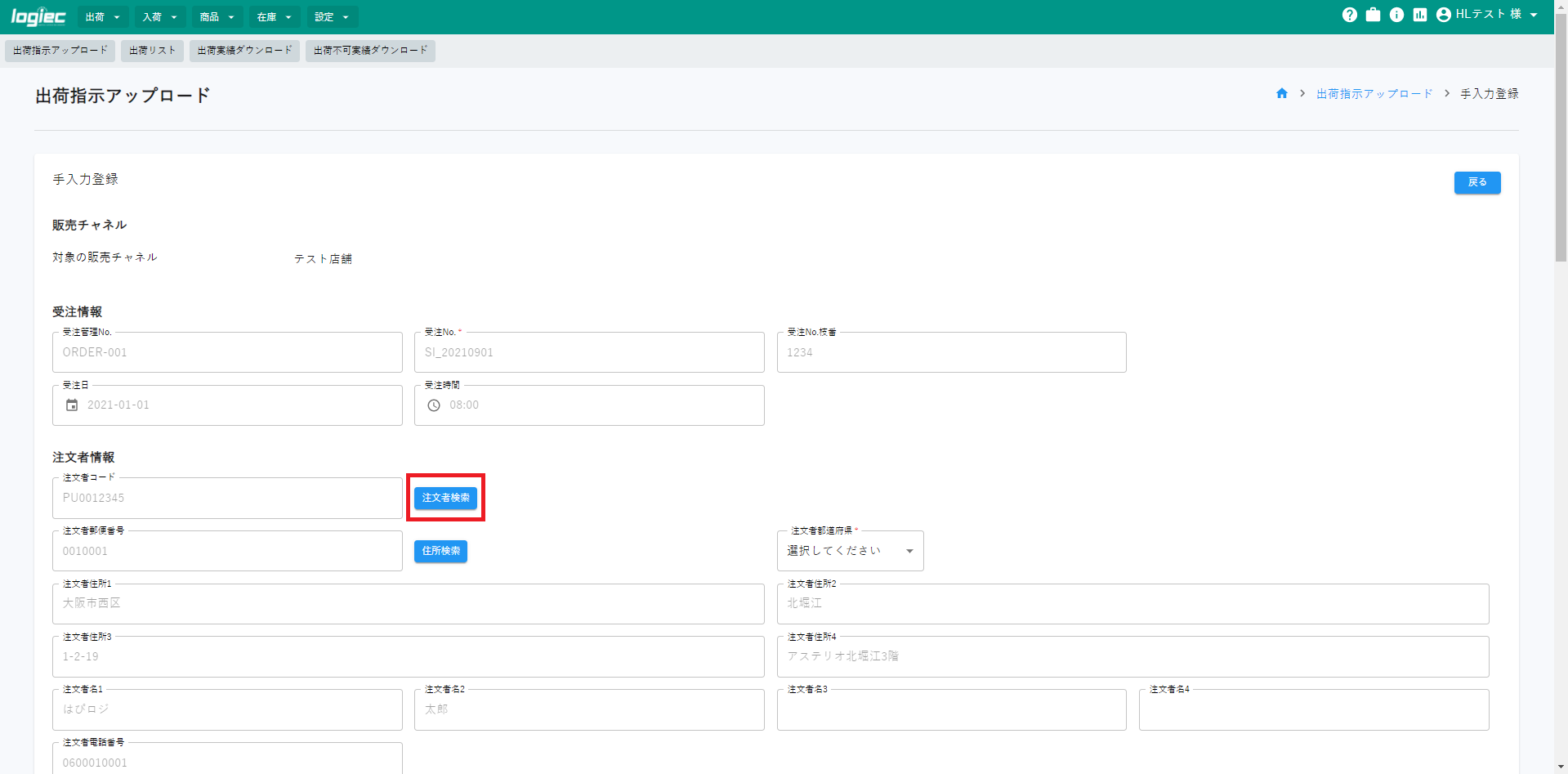Viewport: 1568px width, 774px height.
Task: Open the 注文者都道府県 select dropdown
Action: 850,551
